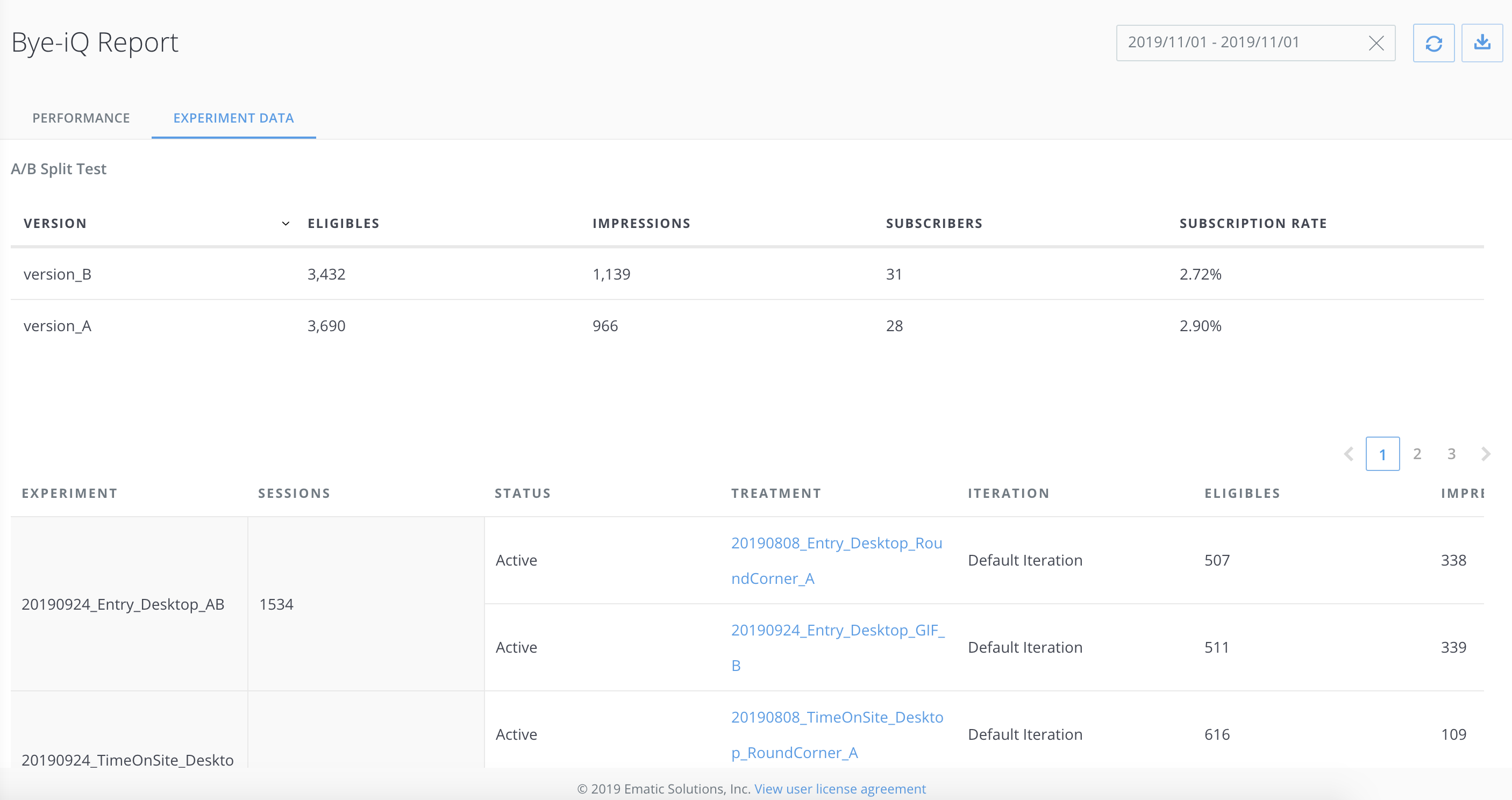1512x800 pixels.
Task: Click the EXPERIMENT column header
Action: tap(70, 494)
